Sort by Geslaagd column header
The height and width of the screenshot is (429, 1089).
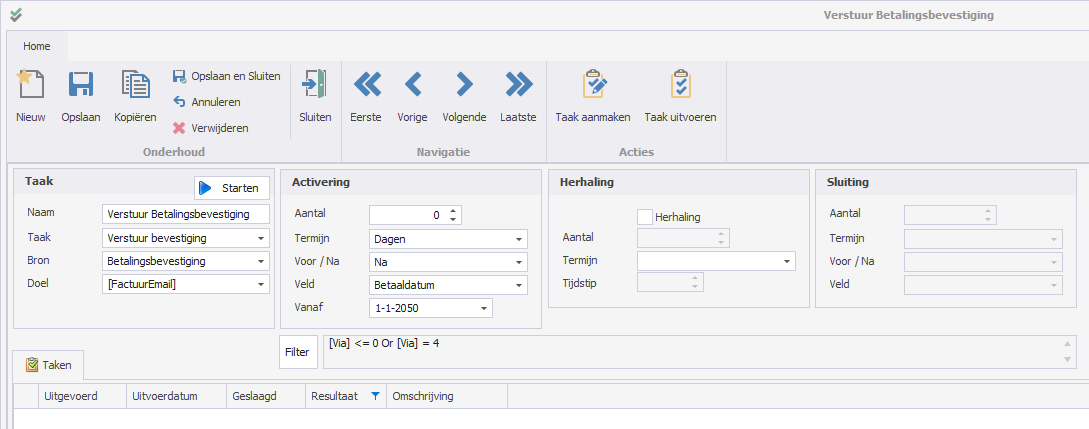click(x=266, y=396)
